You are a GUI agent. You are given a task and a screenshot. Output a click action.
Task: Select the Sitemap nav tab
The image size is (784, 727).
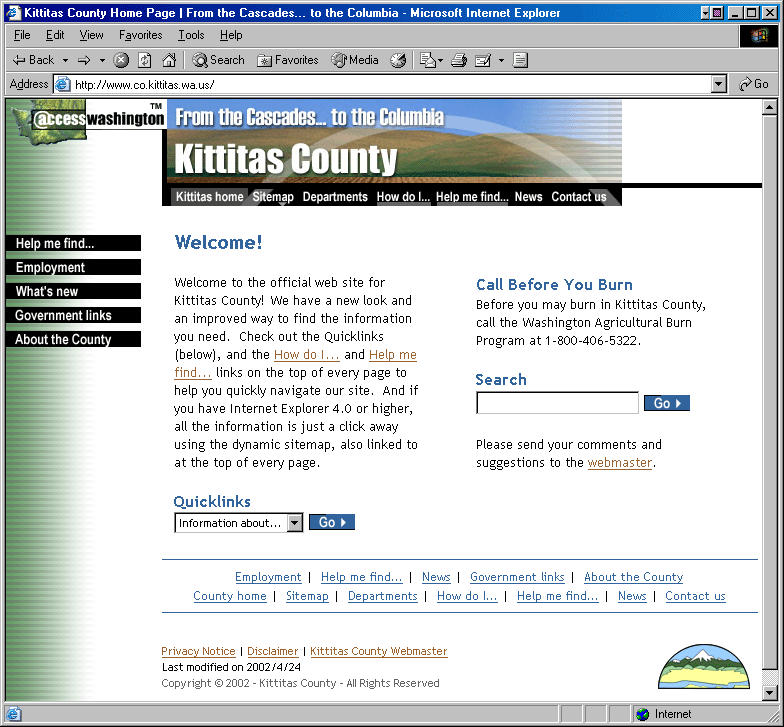[273, 196]
